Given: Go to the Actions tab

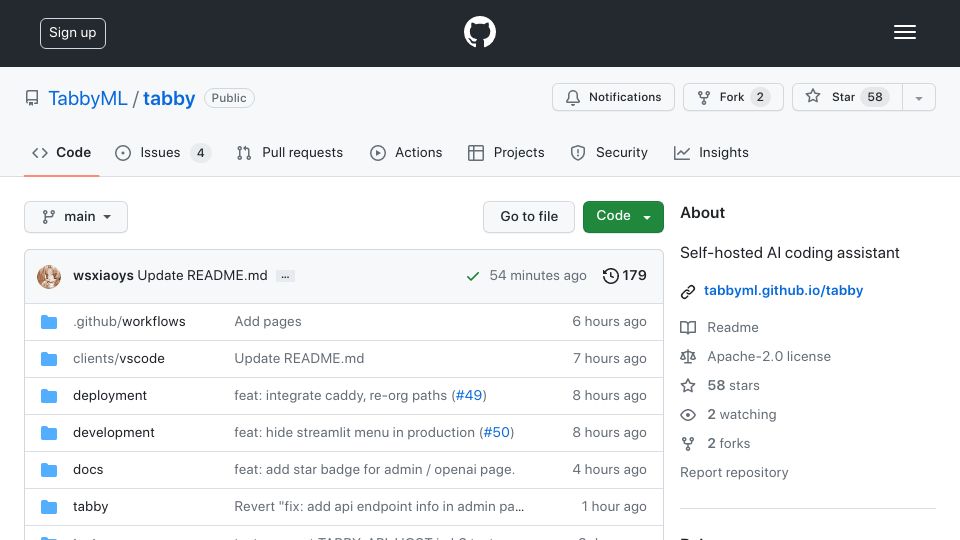Looking at the screenshot, I should 406,152.
